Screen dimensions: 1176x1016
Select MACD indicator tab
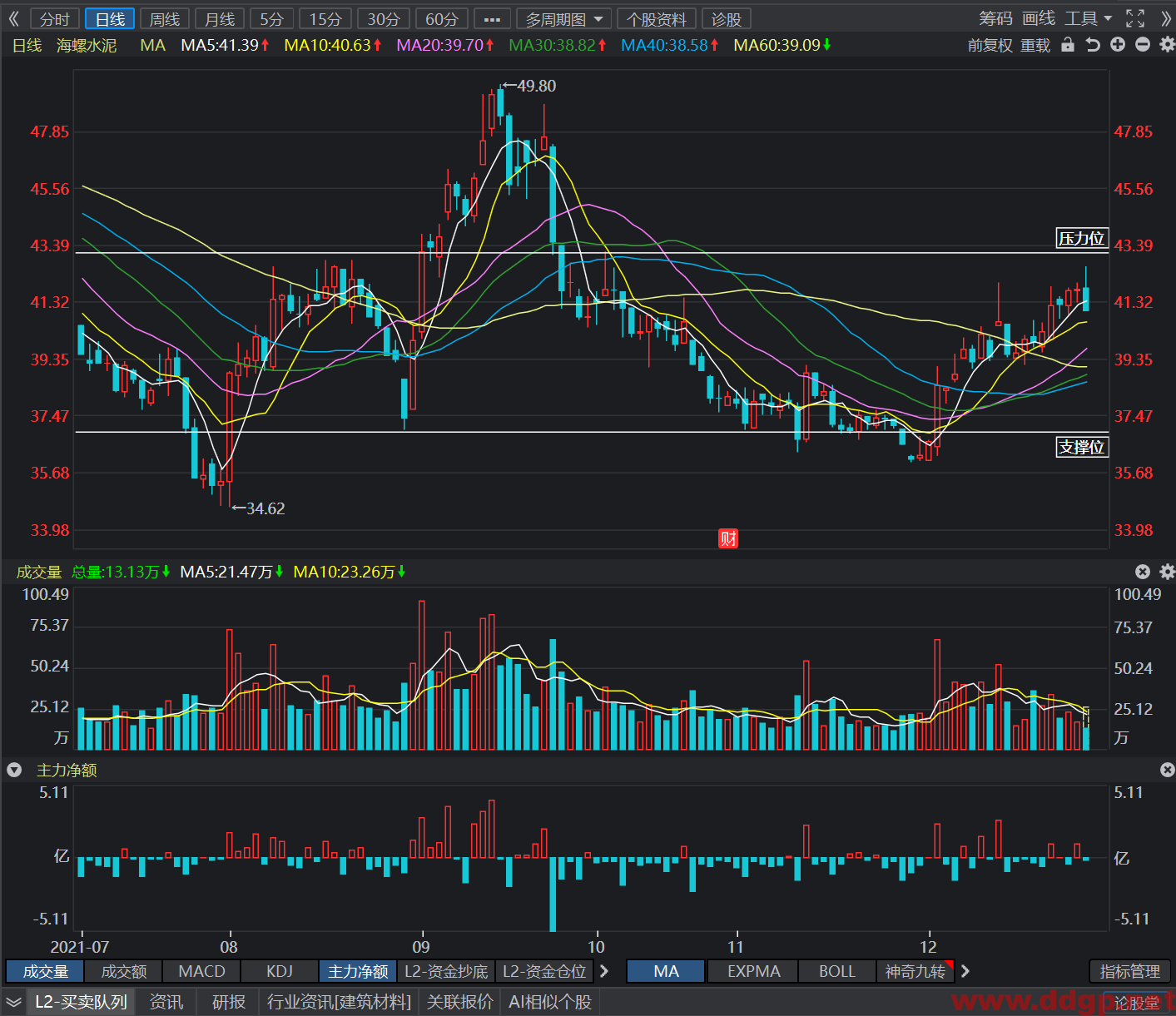tap(201, 971)
